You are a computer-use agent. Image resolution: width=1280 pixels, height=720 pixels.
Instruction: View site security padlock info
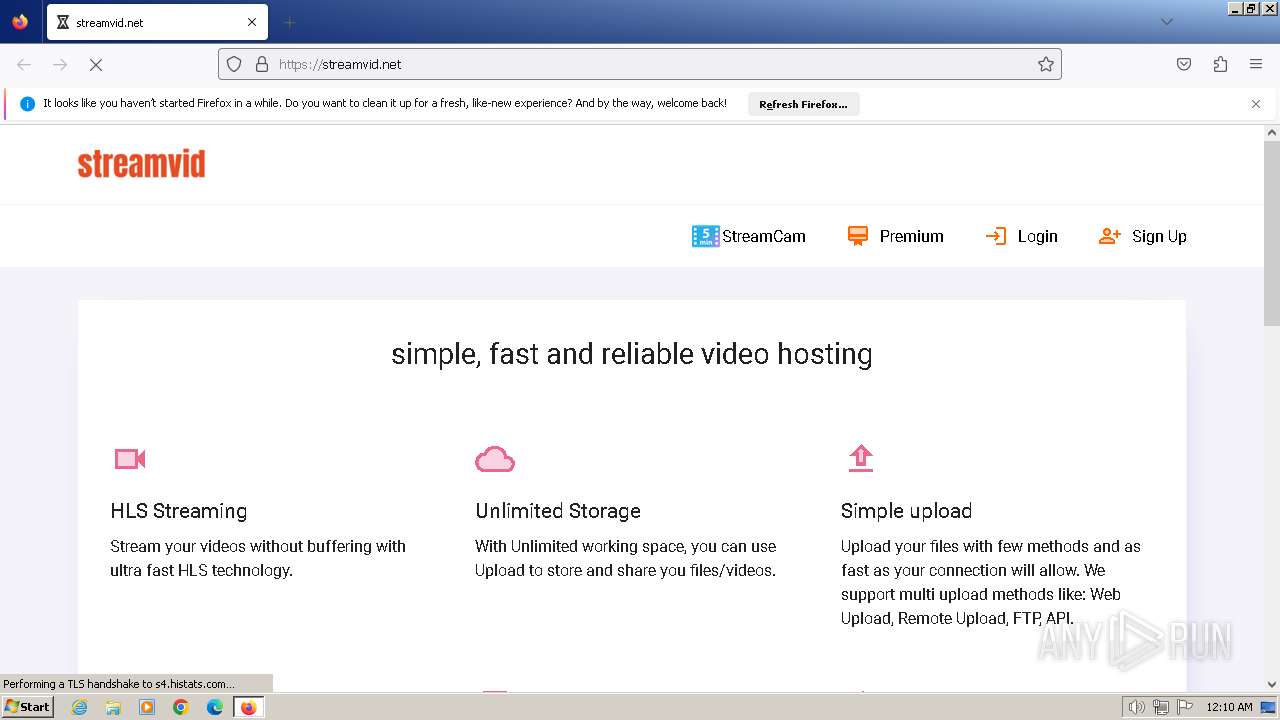(262, 64)
